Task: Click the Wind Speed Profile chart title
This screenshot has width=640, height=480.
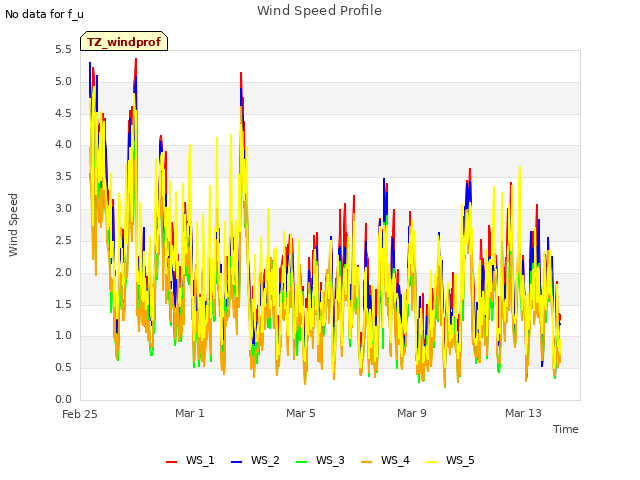Action: [319, 11]
